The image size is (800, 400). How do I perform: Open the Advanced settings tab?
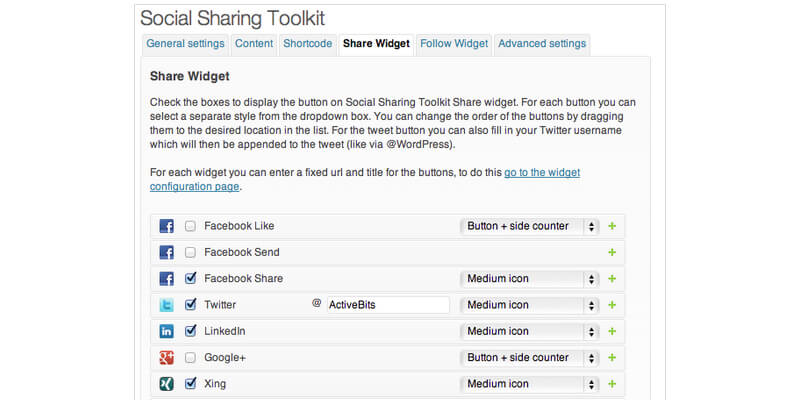coord(541,44)
